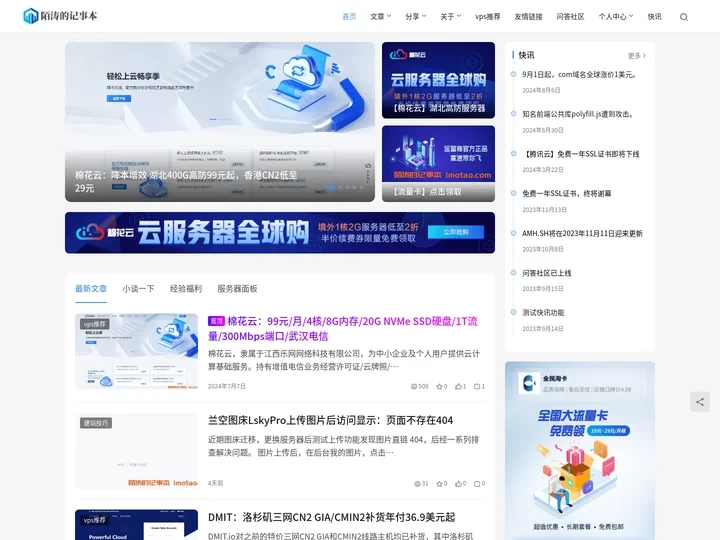Click date 2024年7月7日 under 棉花云 article
The width and height of the screenshot is (720, 540).
pos(227,386)
